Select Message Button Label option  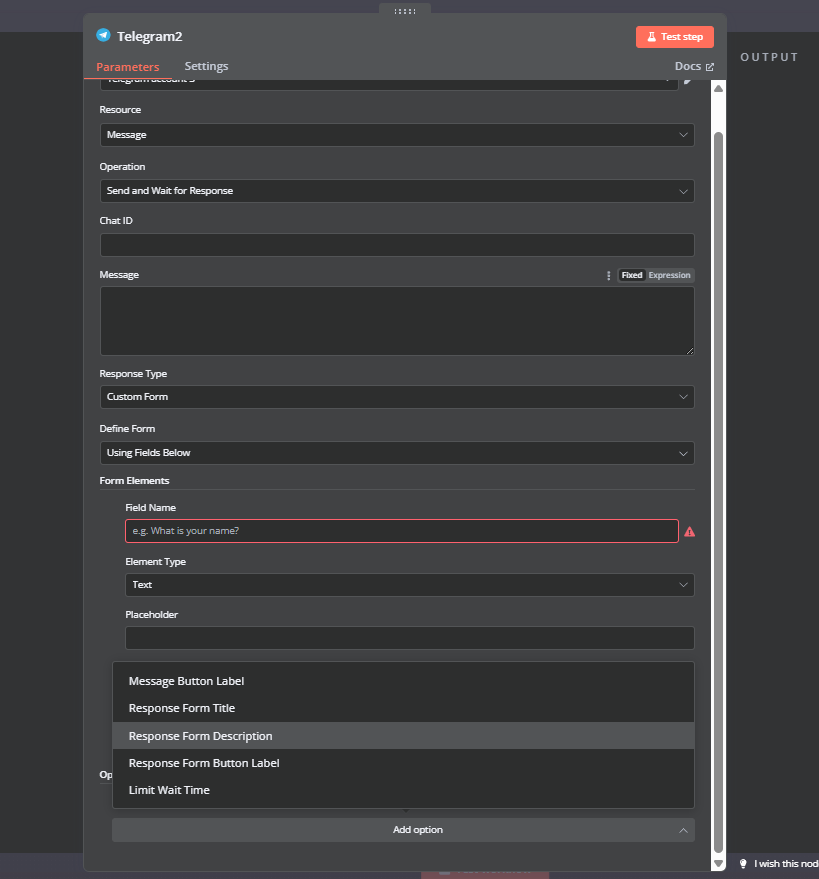403,681
